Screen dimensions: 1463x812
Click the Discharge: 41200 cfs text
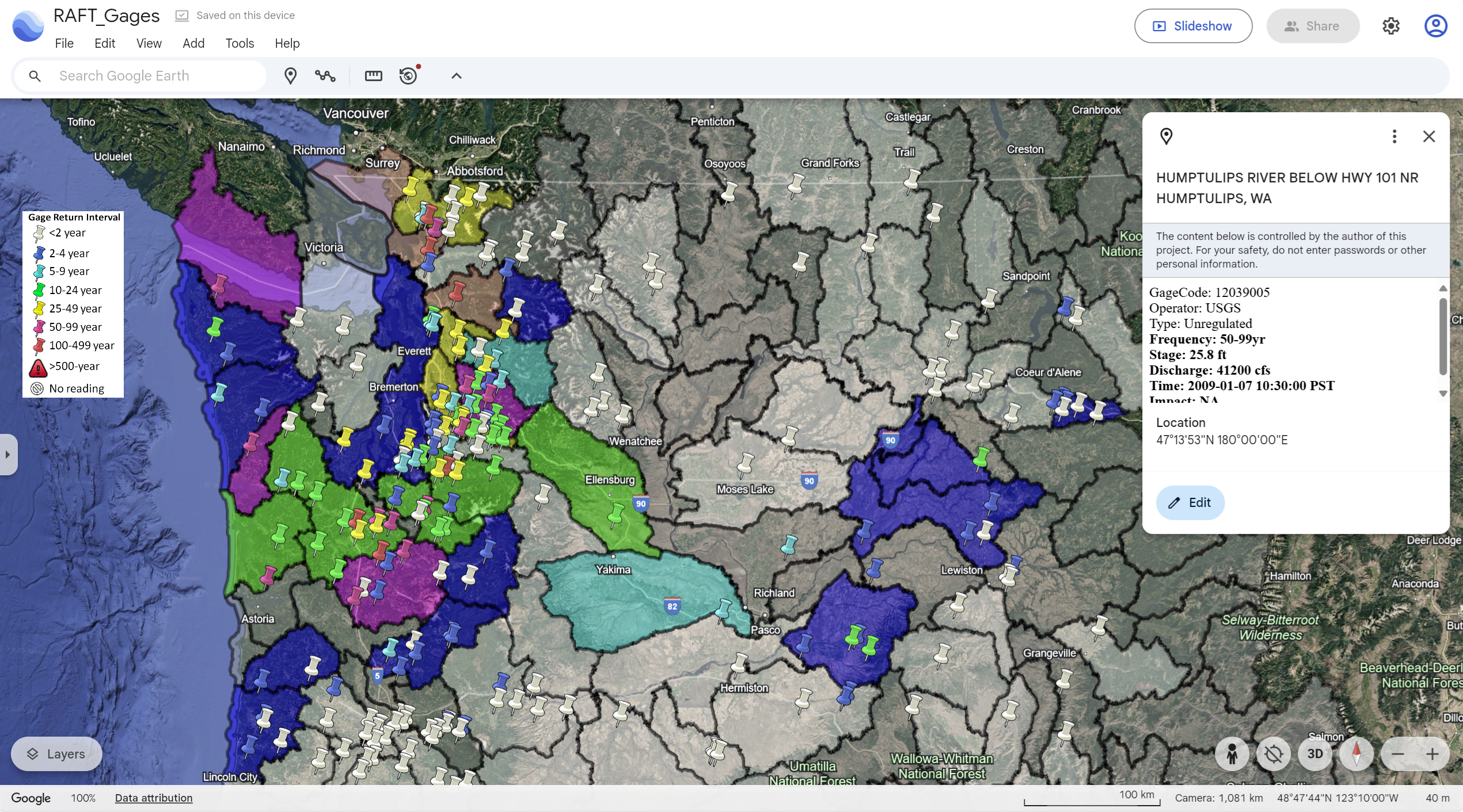click(1209, 370)
